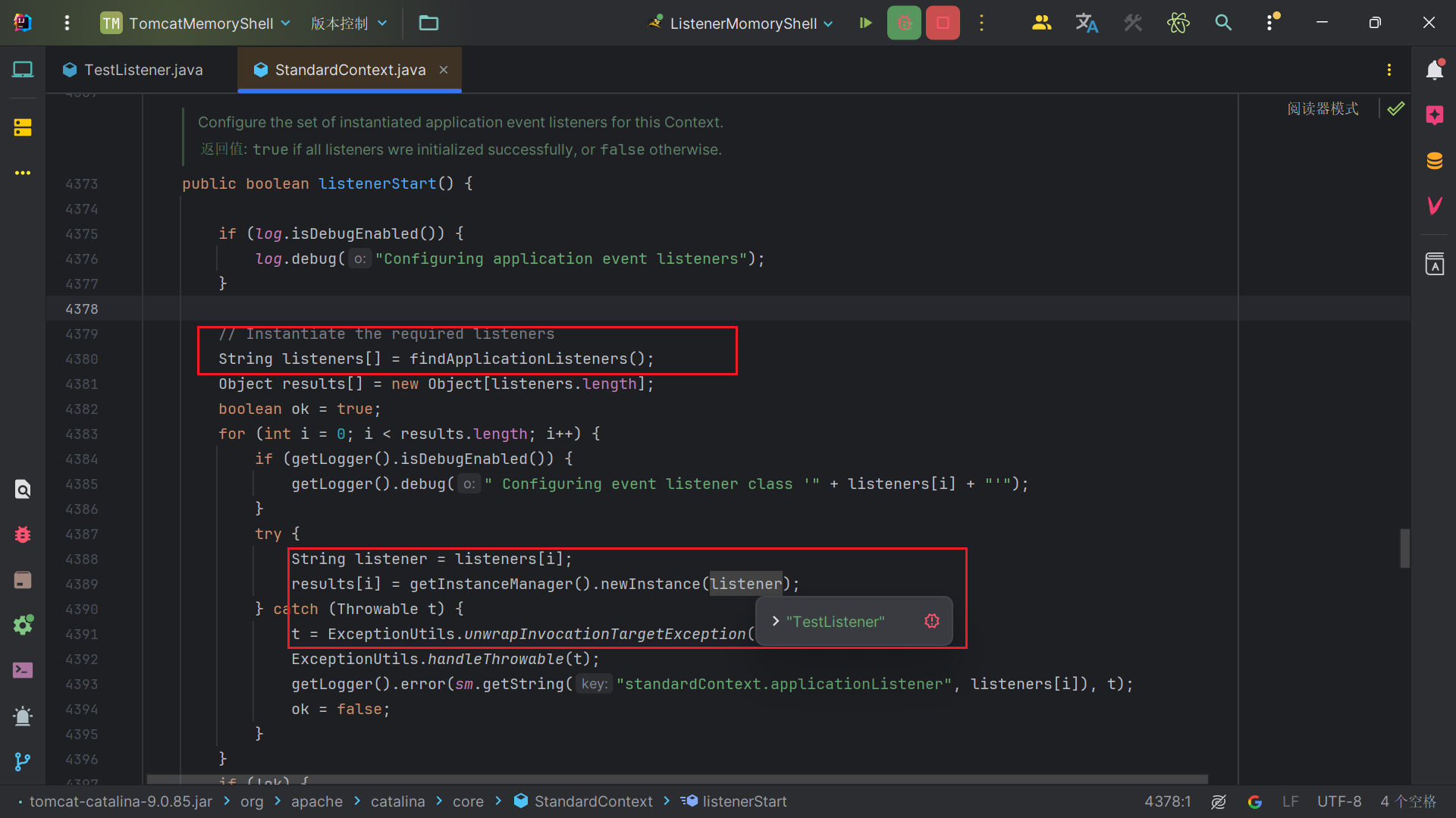Open the Code With Me collaboration icon
This screenshot has width=1456, height=818.
(x=1042, y=23)
